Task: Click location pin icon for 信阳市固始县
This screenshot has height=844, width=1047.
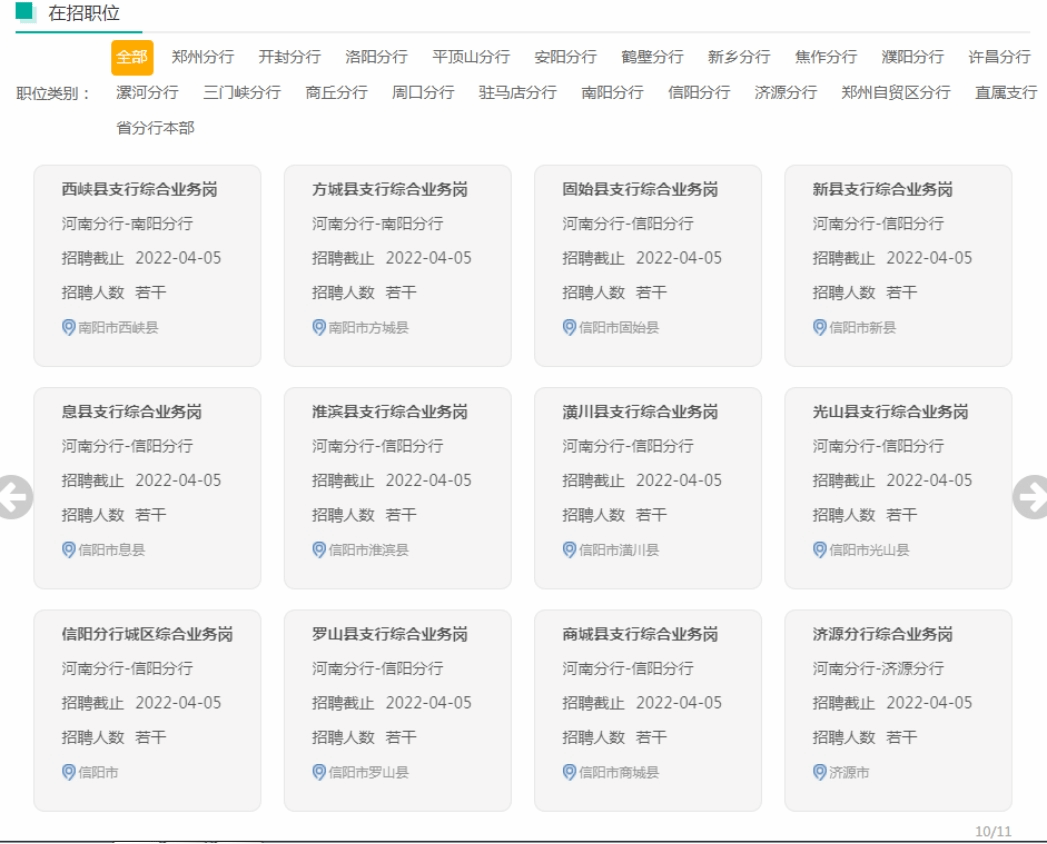Action: pyautogui.click(x=569, y=327)
